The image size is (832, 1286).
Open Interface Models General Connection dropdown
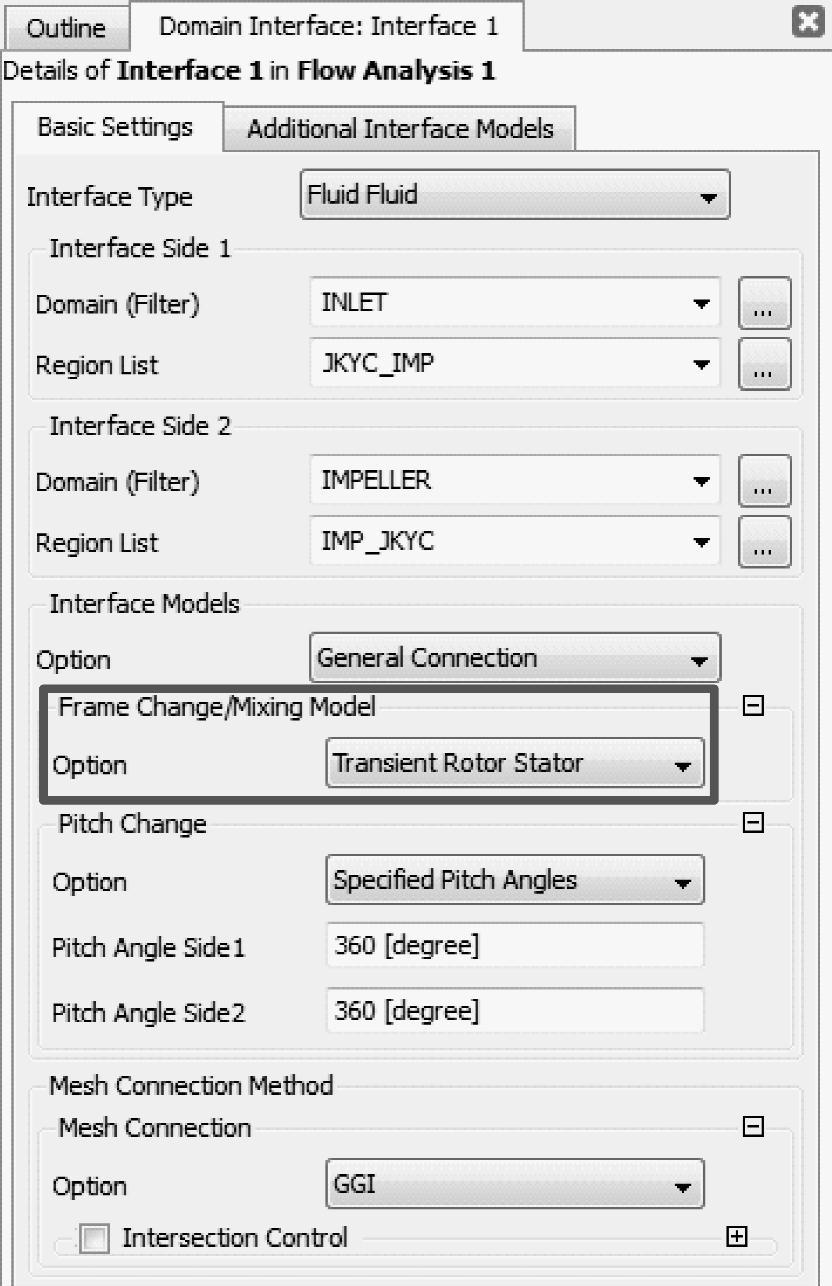point(515,659)
